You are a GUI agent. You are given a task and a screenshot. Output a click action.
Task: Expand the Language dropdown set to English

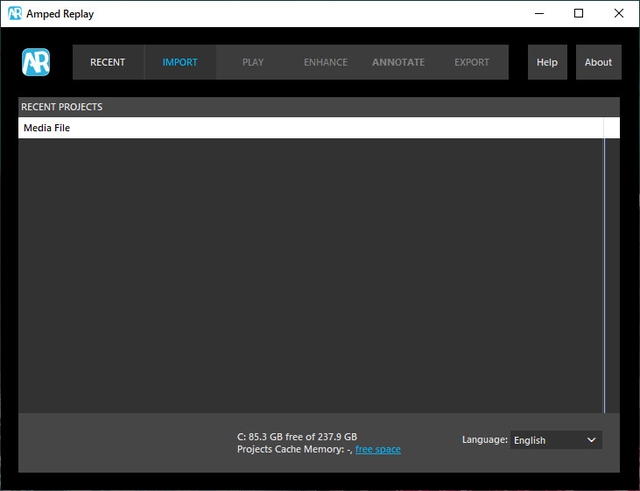(x=556, y=440)
